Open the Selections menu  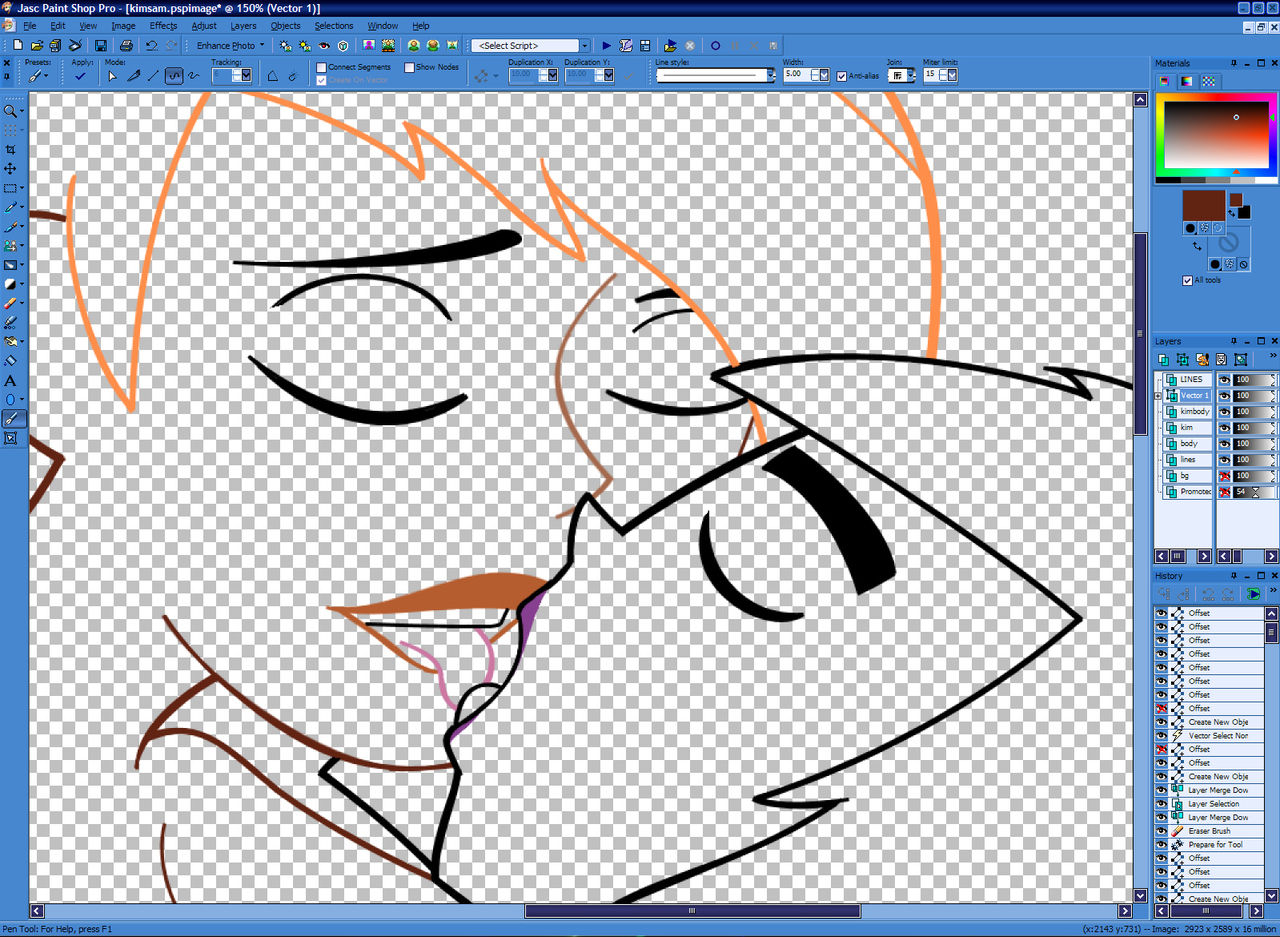[333, 26]
